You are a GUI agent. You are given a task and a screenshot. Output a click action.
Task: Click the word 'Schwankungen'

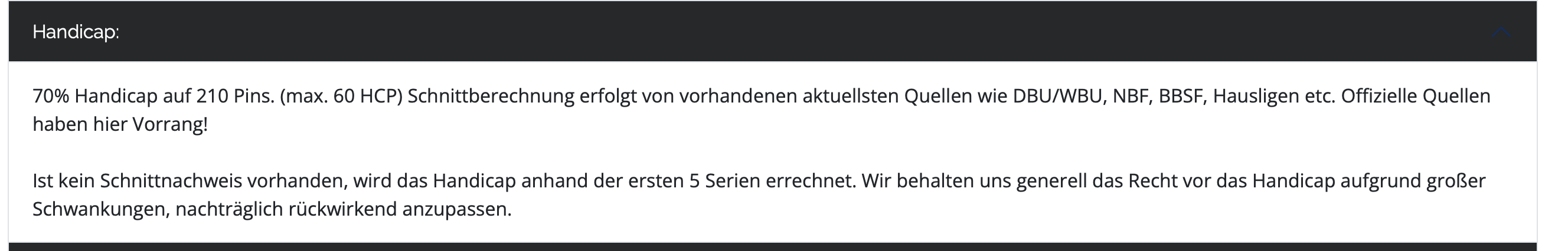pyautogui.click(x=99, y=210)
